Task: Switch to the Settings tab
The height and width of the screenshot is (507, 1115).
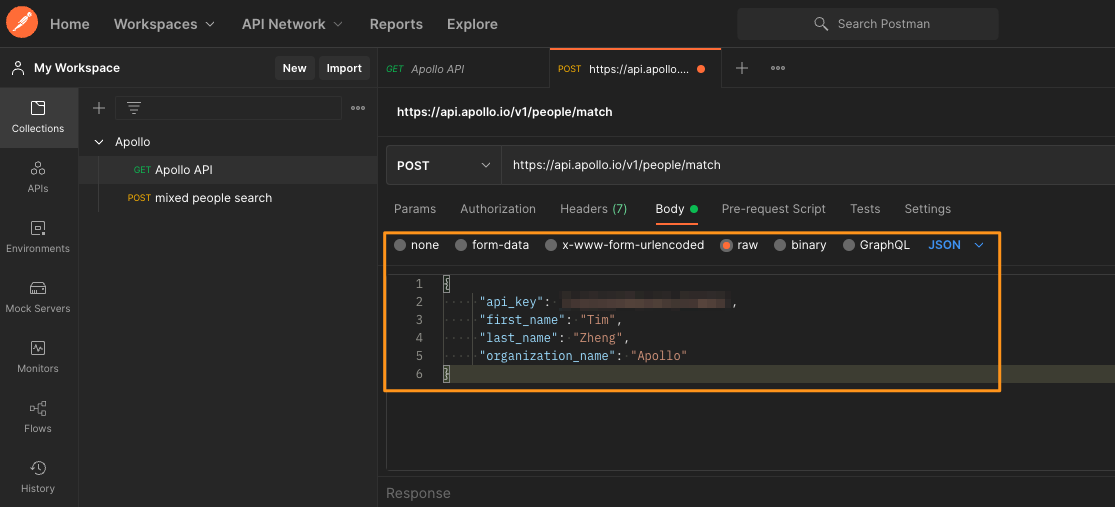Action: point(927,209)
